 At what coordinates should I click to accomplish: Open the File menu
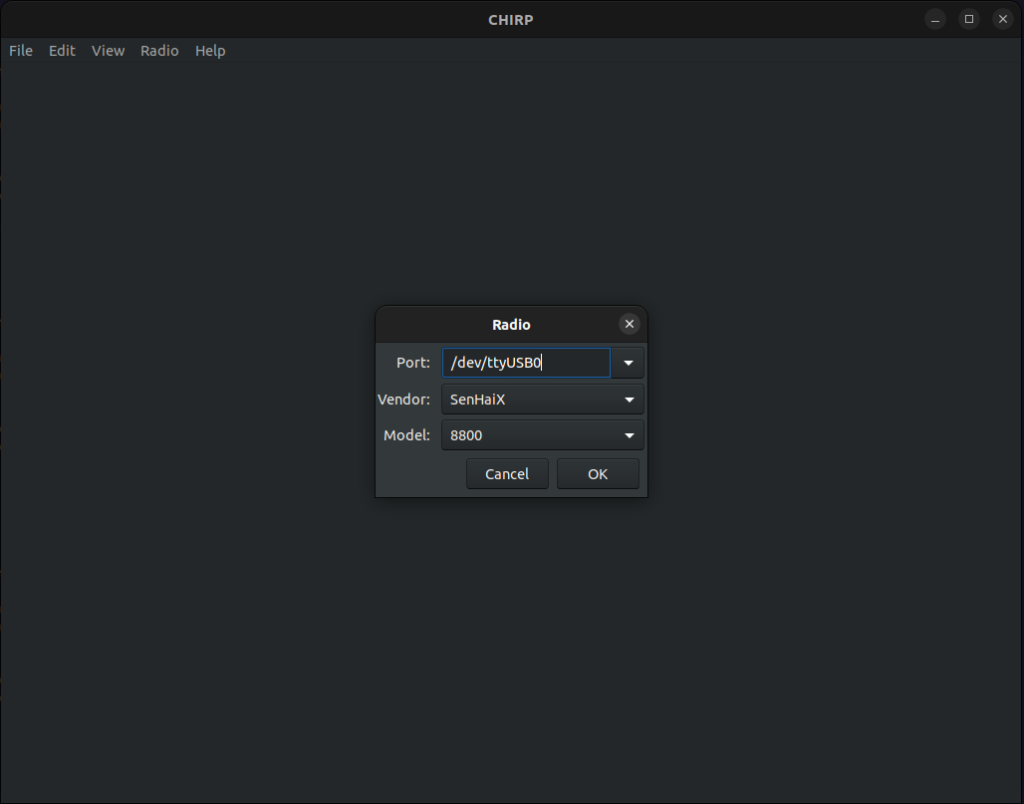click(x=21, y=51)
